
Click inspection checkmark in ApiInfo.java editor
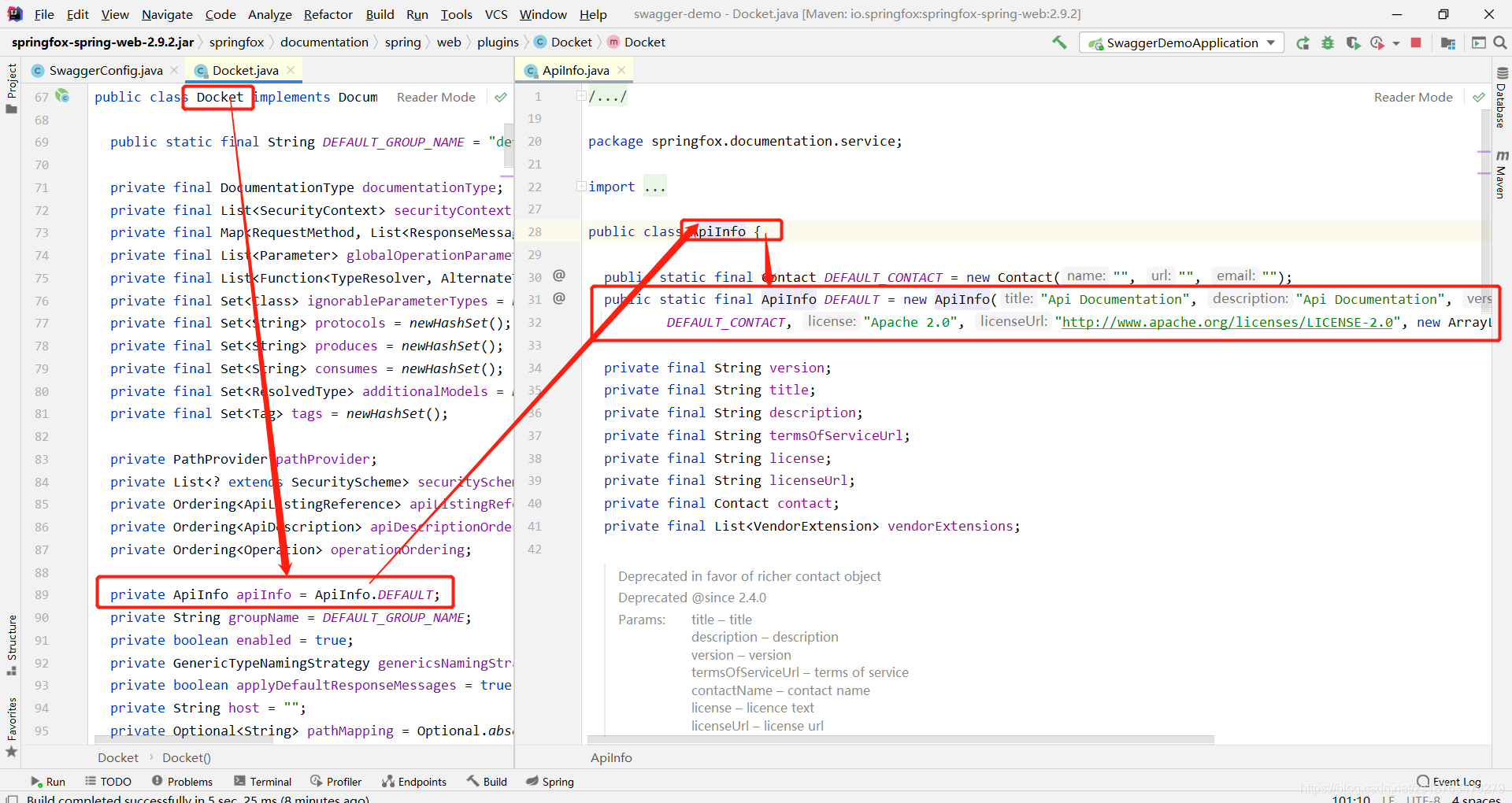(1478, 98)
